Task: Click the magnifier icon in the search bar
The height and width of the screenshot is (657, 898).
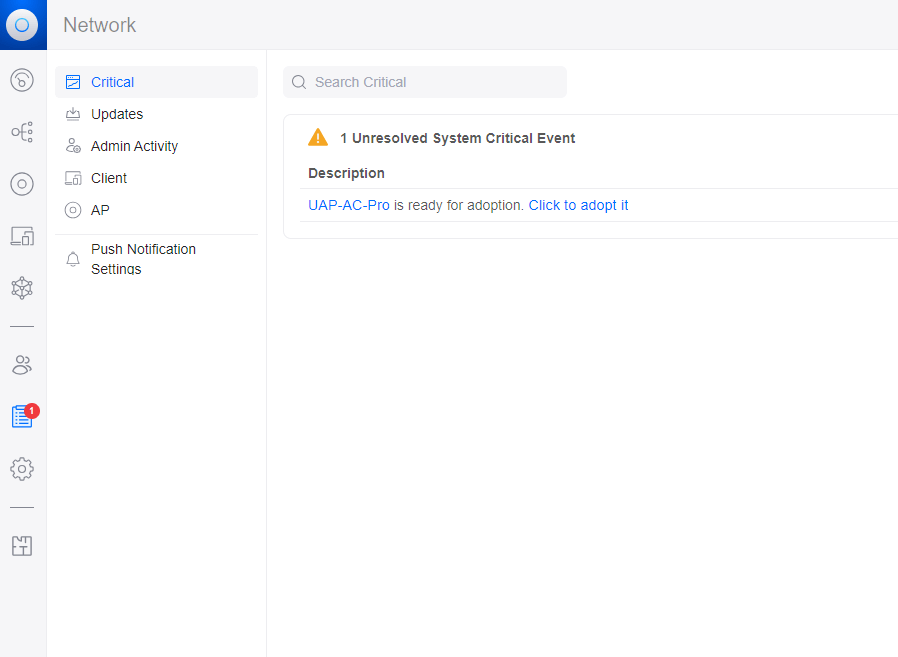Action: click(299, 82)
